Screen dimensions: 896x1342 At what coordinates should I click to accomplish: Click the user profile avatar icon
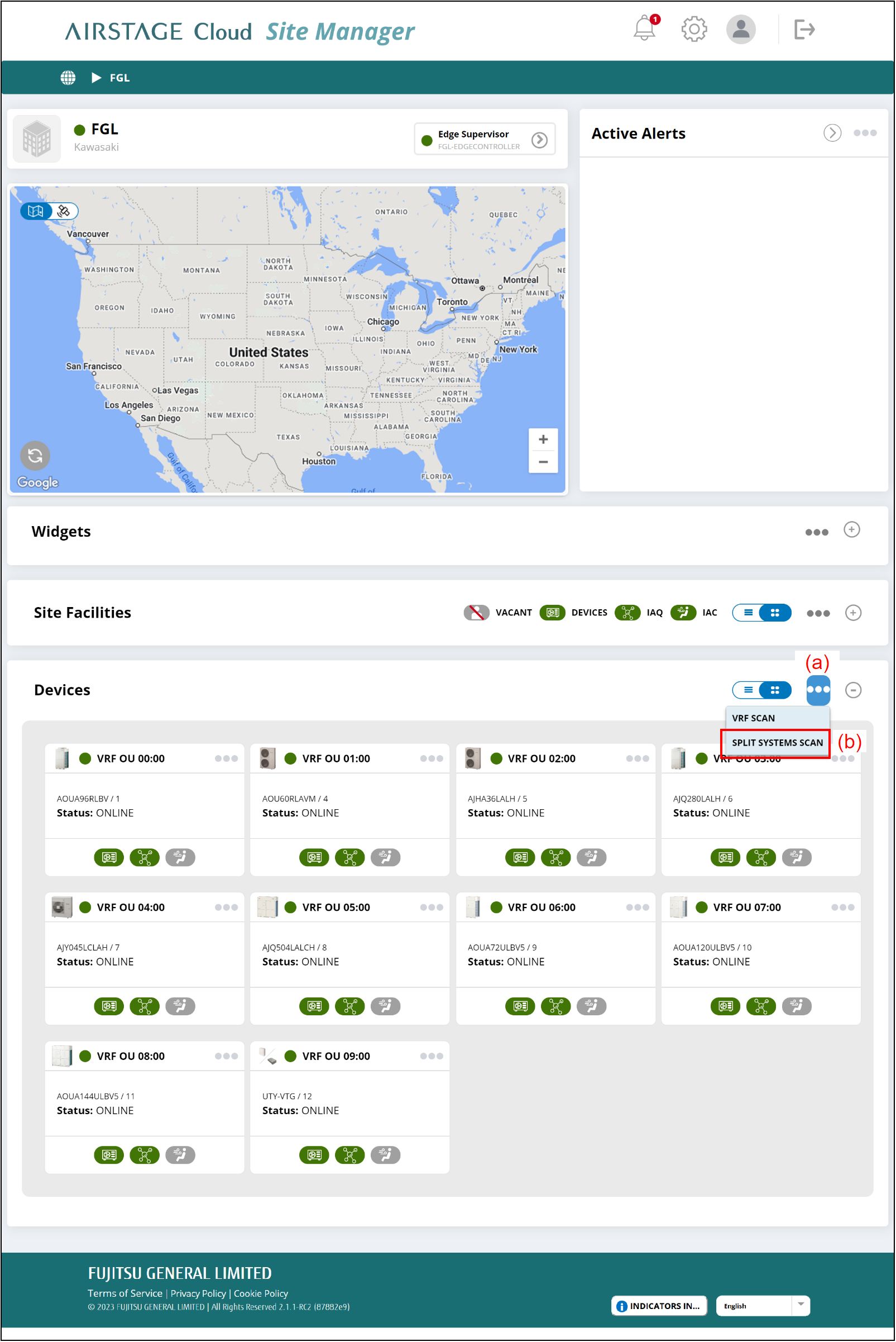[x=741, y=28]
